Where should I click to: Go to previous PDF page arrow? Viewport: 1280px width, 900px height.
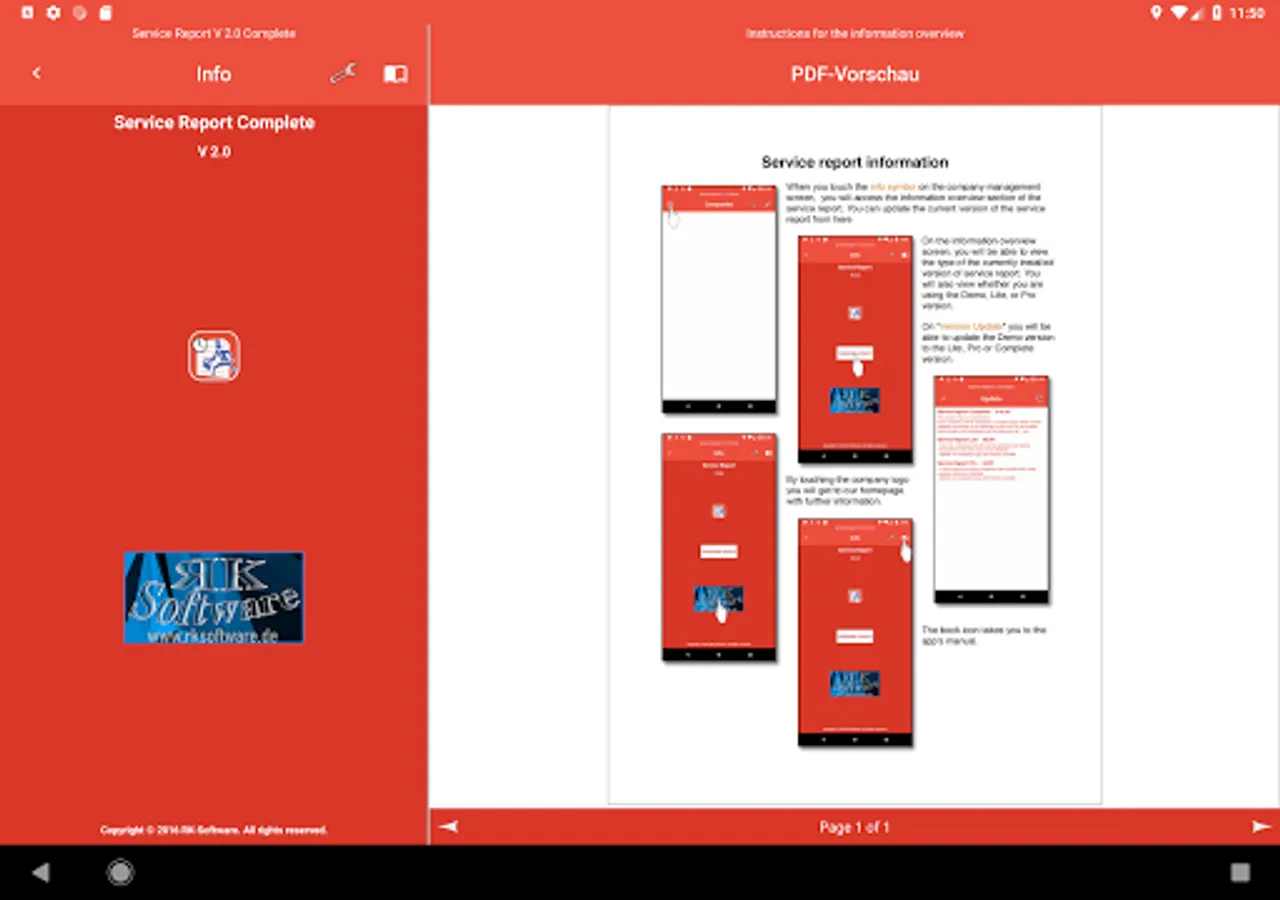point(449,827)
